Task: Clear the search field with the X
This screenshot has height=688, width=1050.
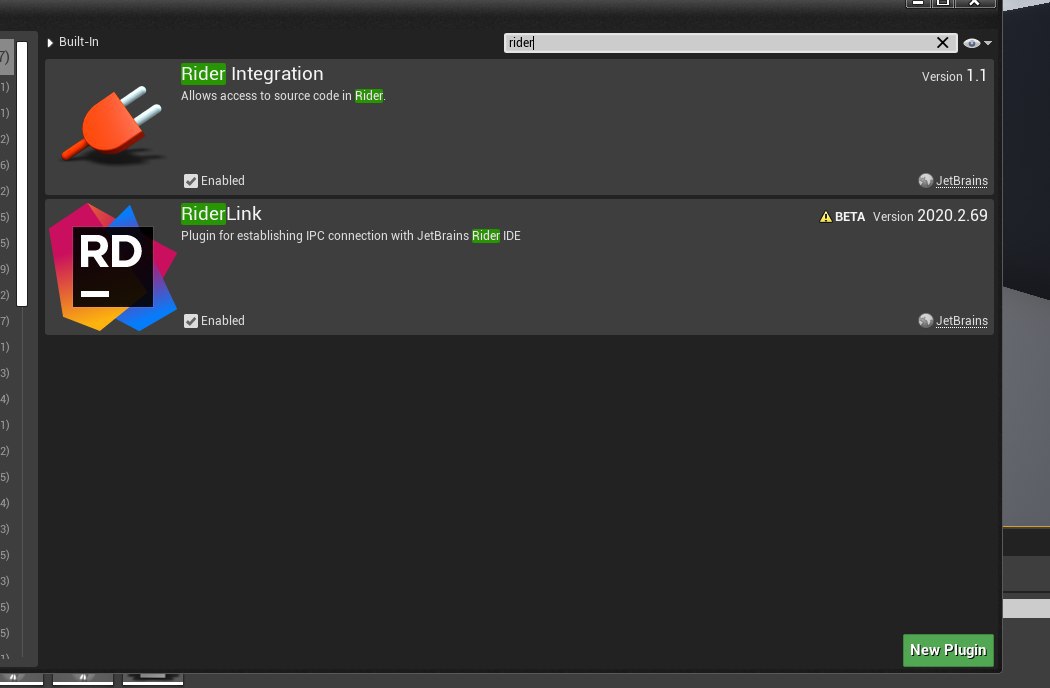Action: click(x=942, y=43)
